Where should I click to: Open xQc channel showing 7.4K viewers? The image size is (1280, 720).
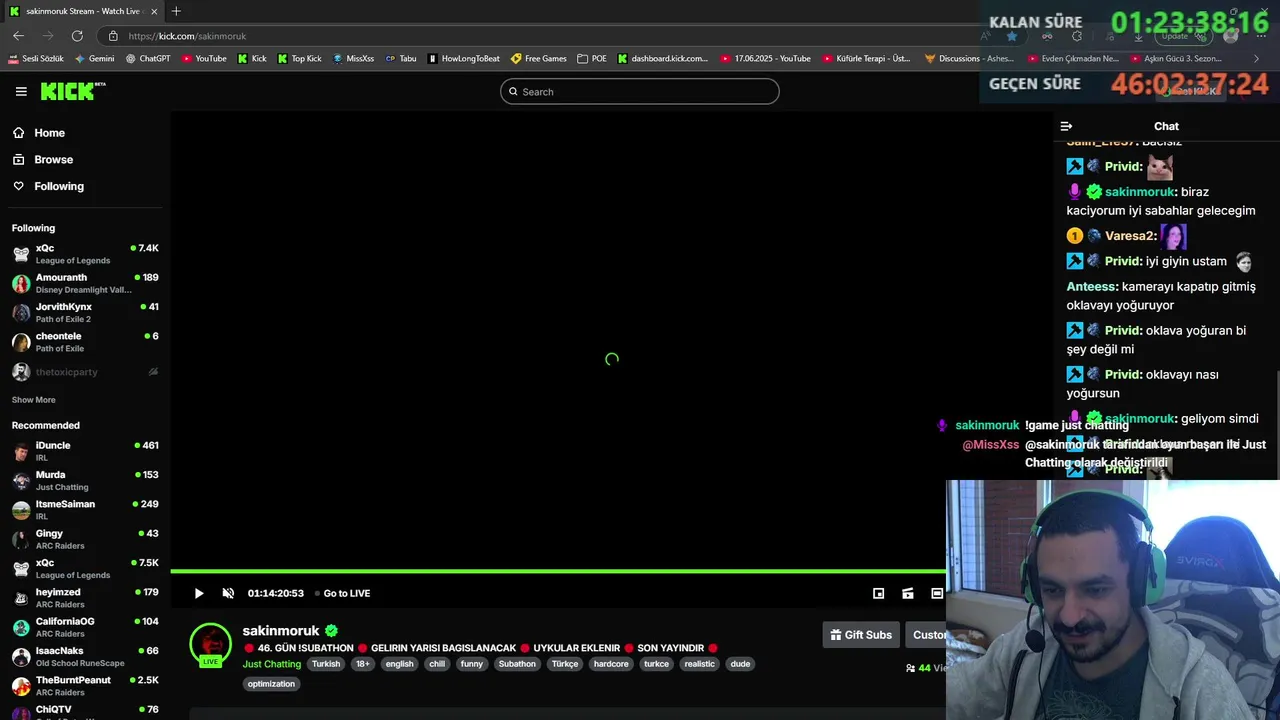(85, 254)
